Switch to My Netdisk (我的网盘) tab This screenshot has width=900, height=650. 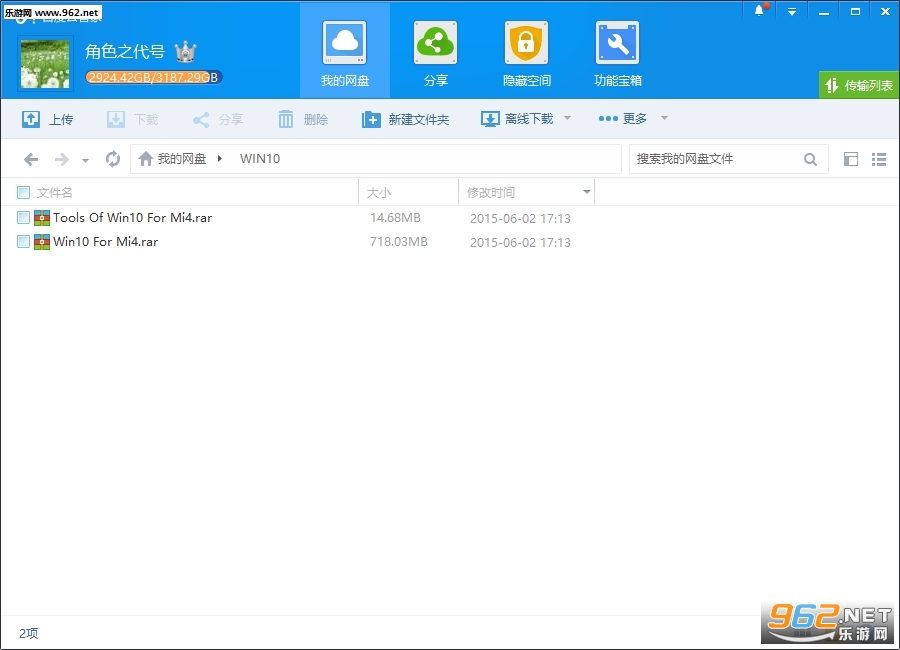coord(344,50)
